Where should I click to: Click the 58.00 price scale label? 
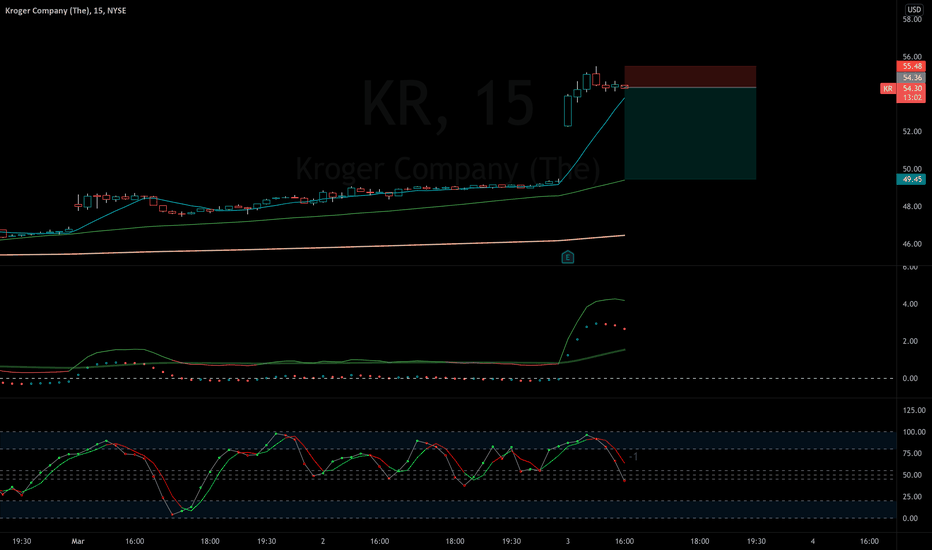point(912,20)
